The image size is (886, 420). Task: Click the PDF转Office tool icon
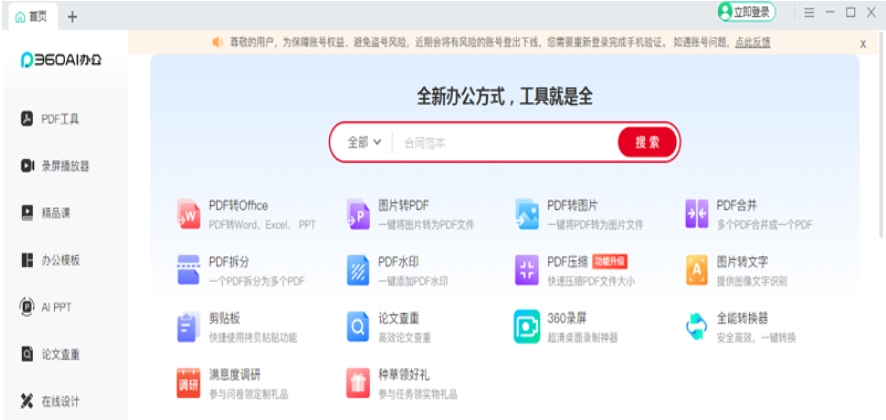[x=189, y=214]
